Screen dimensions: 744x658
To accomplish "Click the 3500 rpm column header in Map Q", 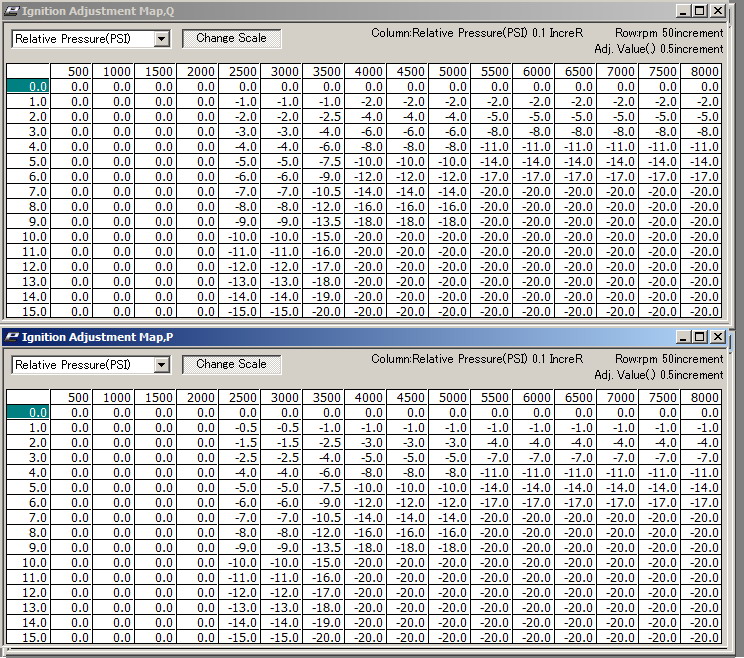I will 323,72.
